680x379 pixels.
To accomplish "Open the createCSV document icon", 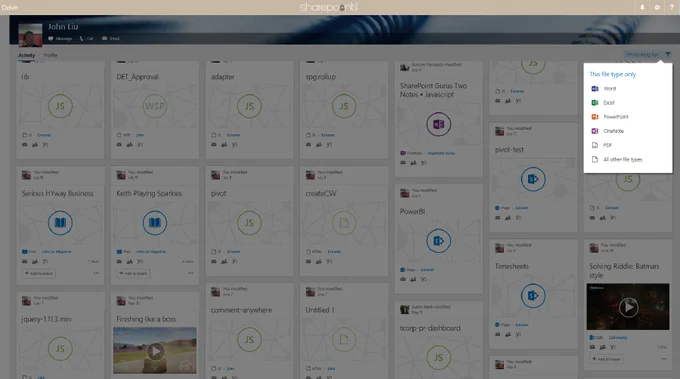I will (x=344, y=223).
